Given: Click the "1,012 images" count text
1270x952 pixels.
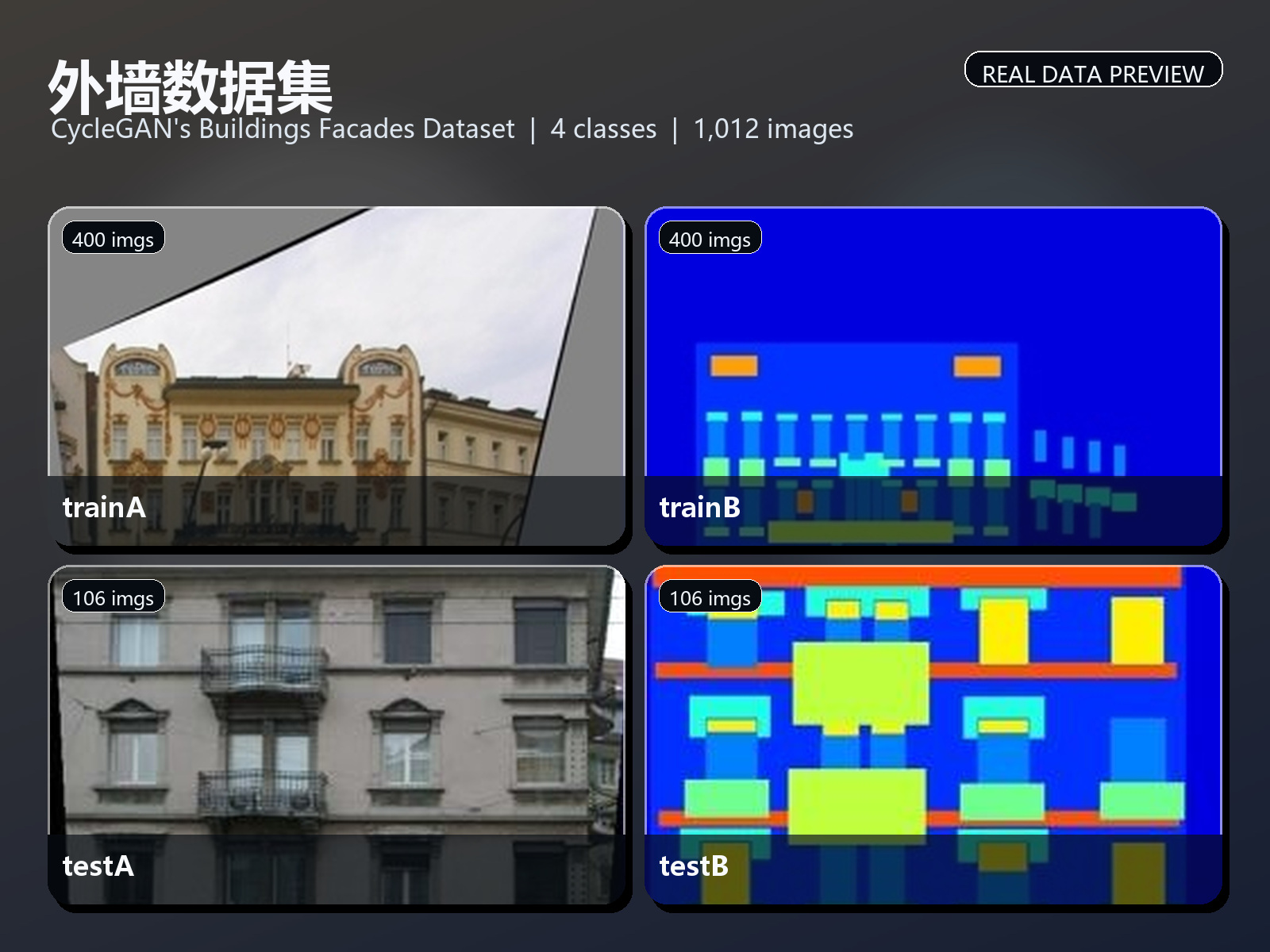Looking at the screenshot, I should click(x=773, y=129).
